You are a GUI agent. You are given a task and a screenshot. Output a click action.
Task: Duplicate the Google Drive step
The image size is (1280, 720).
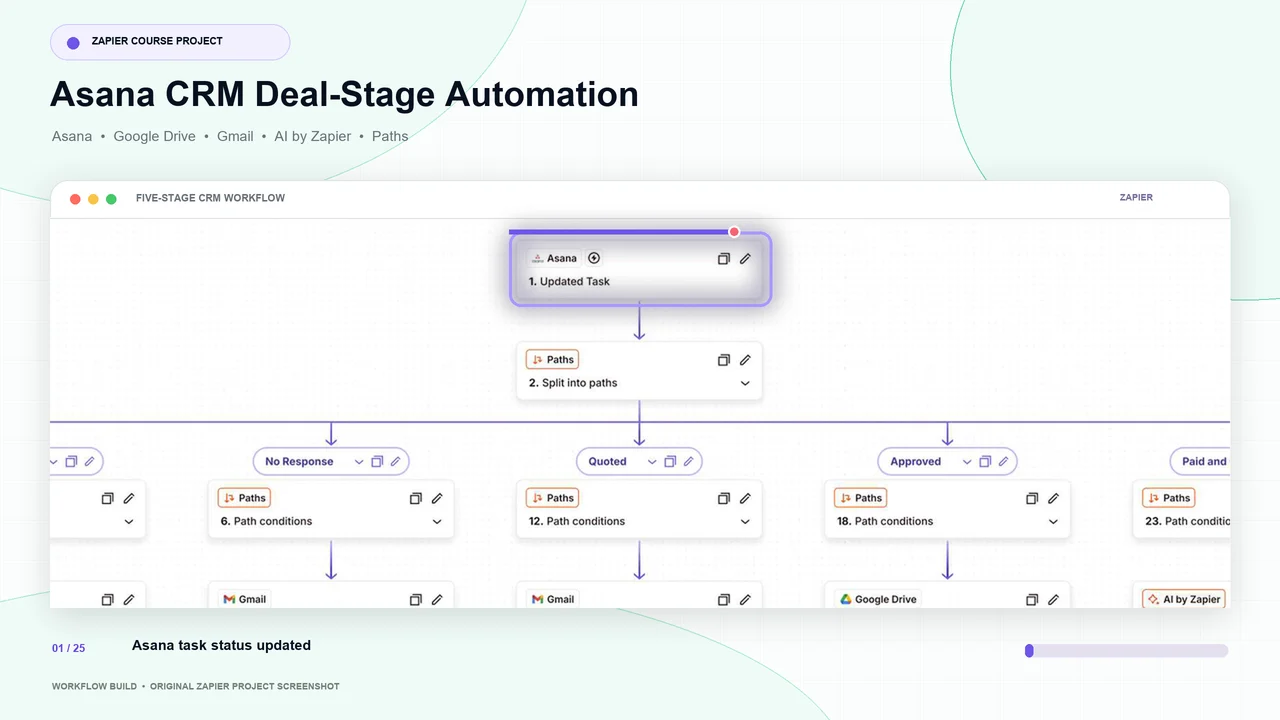(x=1032, y=600)
